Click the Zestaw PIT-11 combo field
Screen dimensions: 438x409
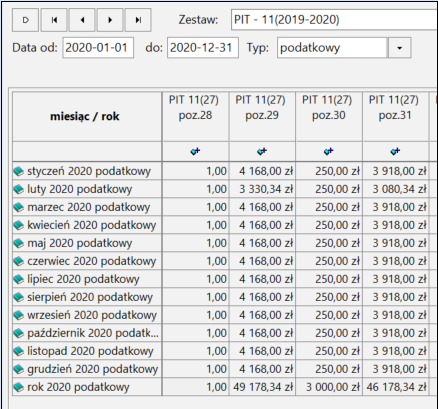pos(334,20)
